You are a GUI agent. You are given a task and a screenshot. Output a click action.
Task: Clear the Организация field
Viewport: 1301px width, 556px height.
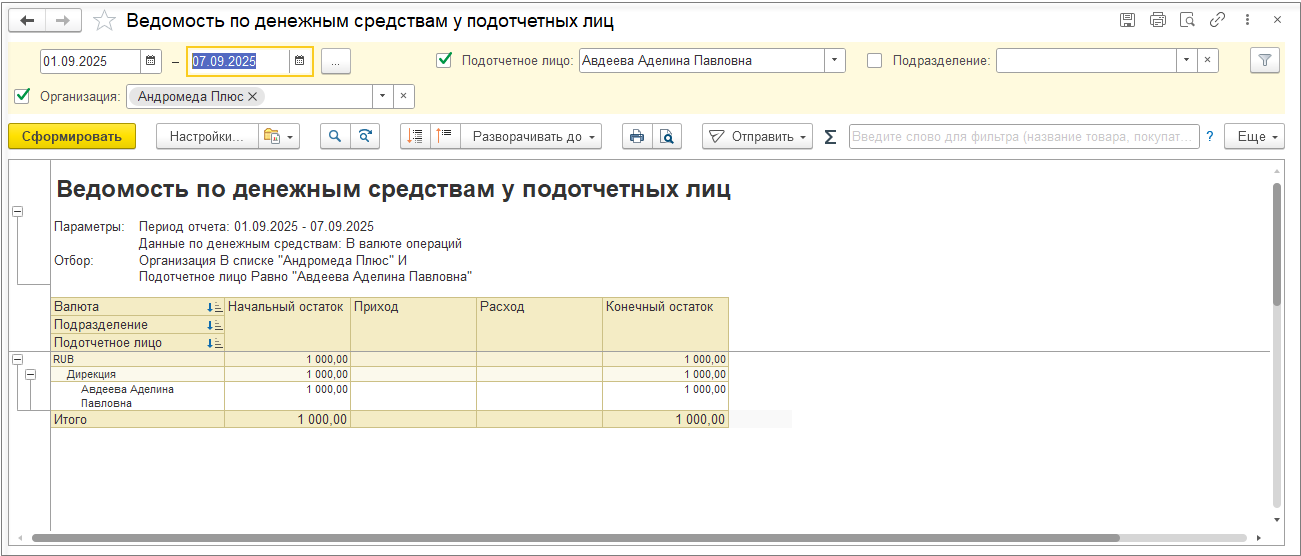click(403, 96)
